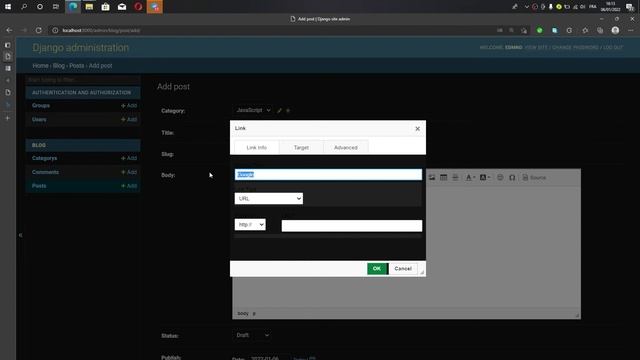Add a new Group via Add link
The image size is (640, 360).
coord(129,105)
